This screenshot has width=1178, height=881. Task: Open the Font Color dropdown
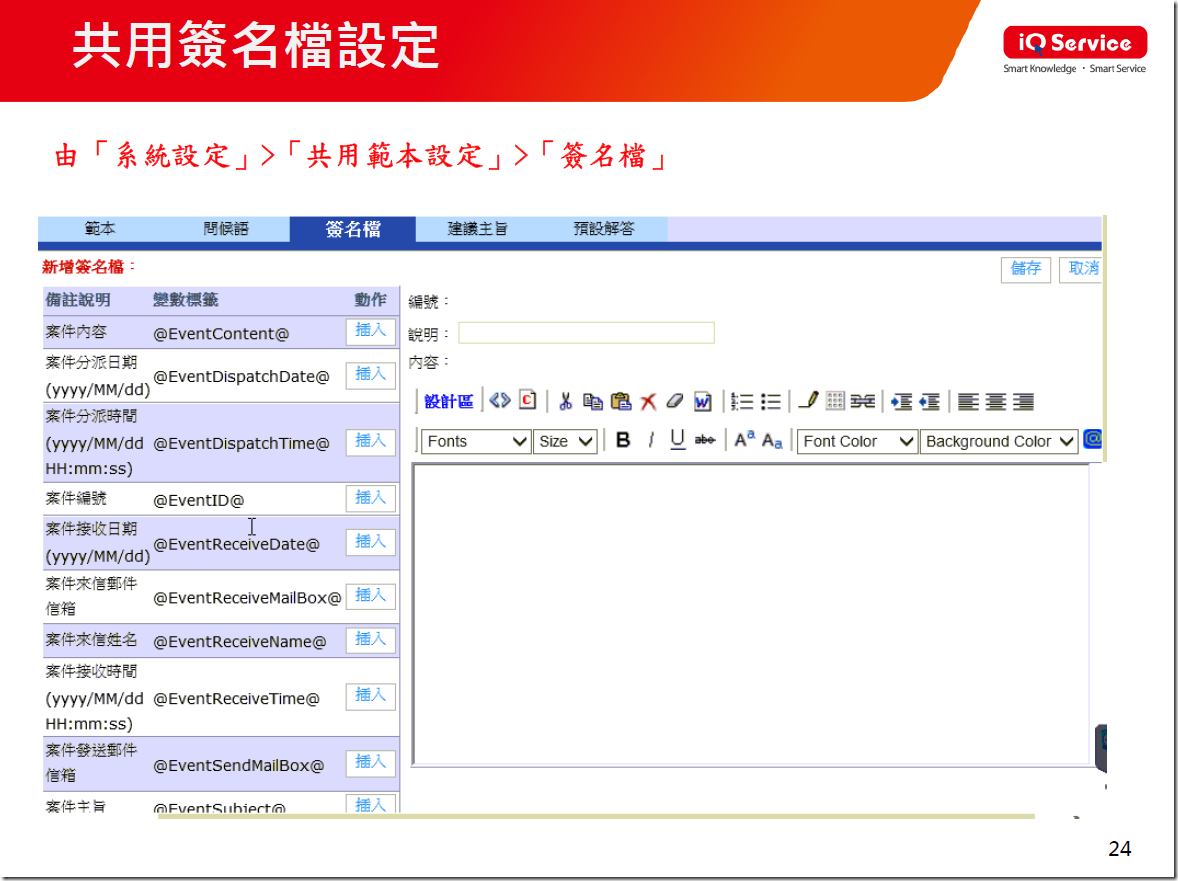tap(857, 442)
